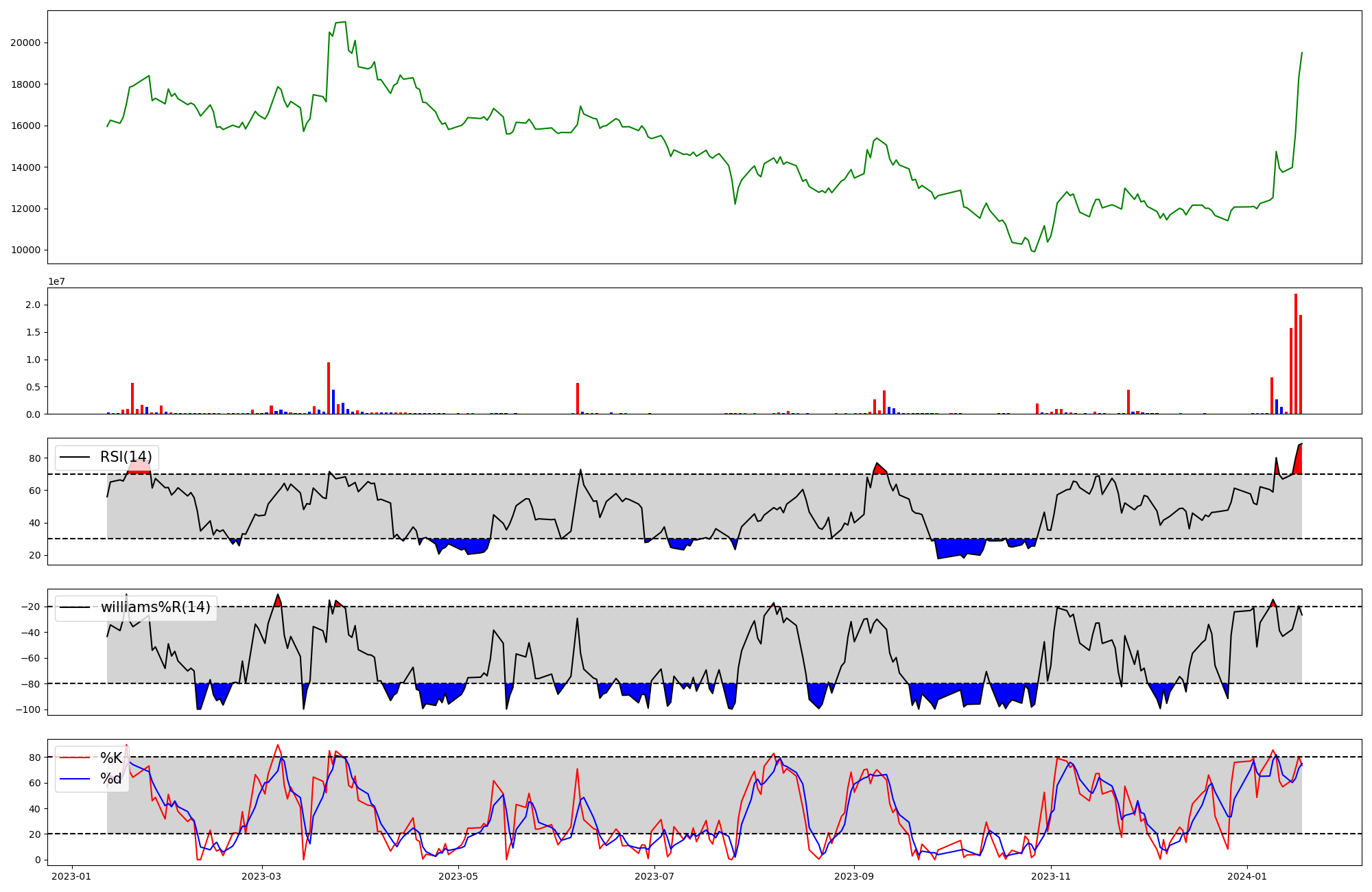Click the %d legend label

pos(111,779)
